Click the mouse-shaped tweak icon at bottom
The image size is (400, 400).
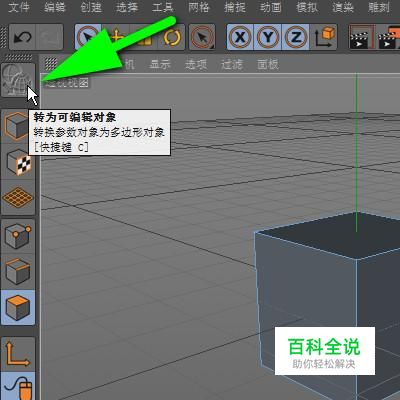coord(18,387)
